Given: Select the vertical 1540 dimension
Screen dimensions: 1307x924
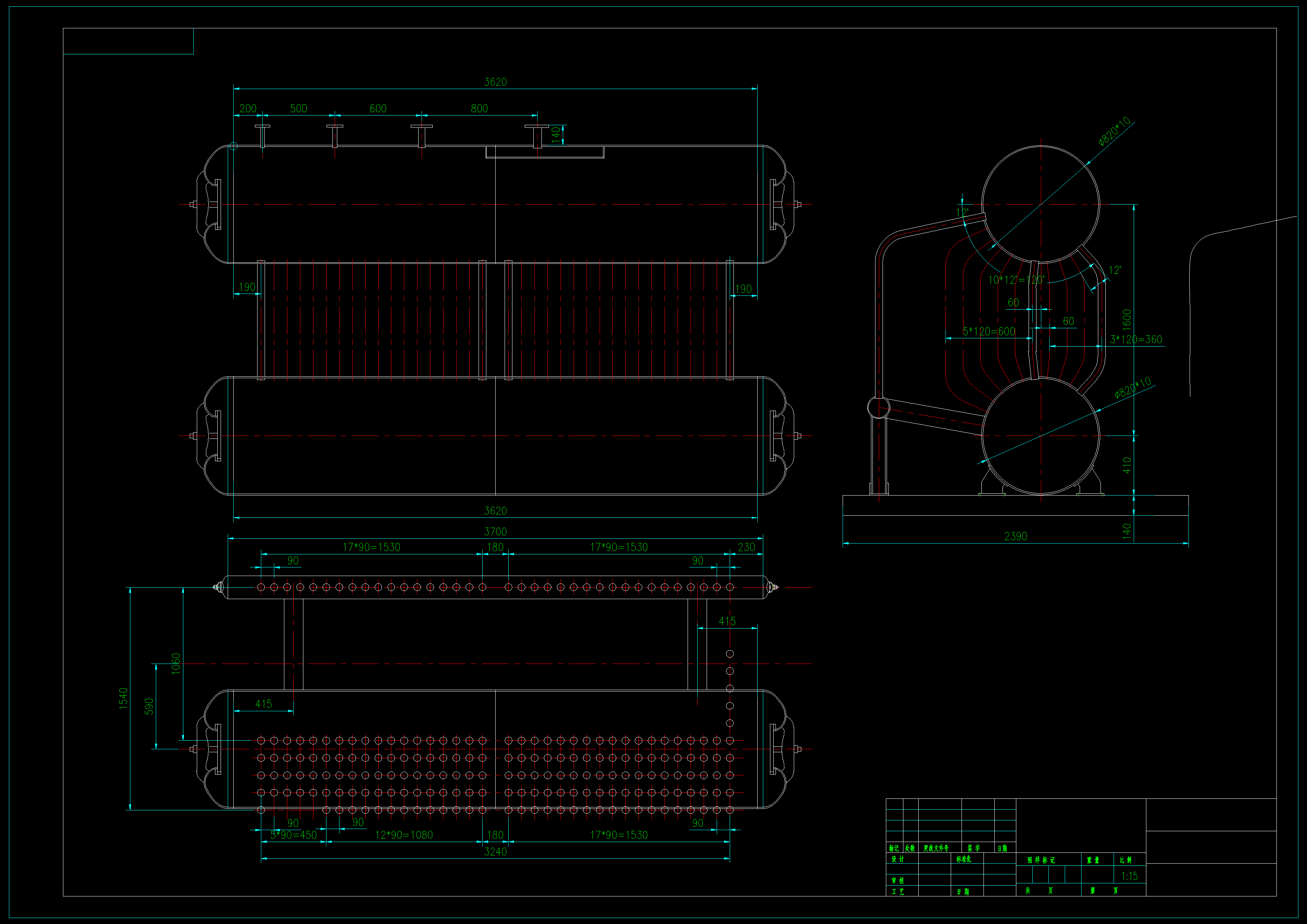Looking at the screenshot, I should (x=123, y=698).
